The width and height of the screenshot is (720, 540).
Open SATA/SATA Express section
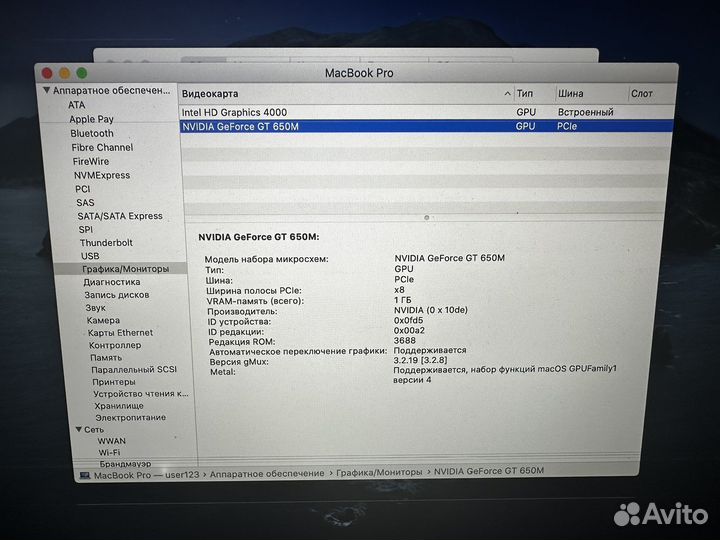120,216
